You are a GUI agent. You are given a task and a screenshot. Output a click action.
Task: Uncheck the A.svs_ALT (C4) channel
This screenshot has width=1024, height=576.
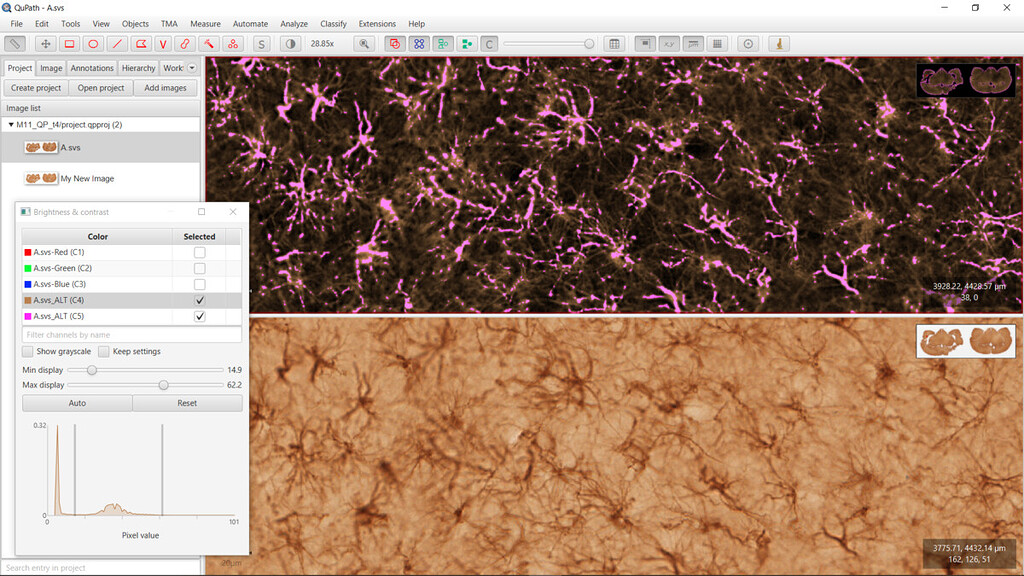pyautogui.click(x=199, y=300)
